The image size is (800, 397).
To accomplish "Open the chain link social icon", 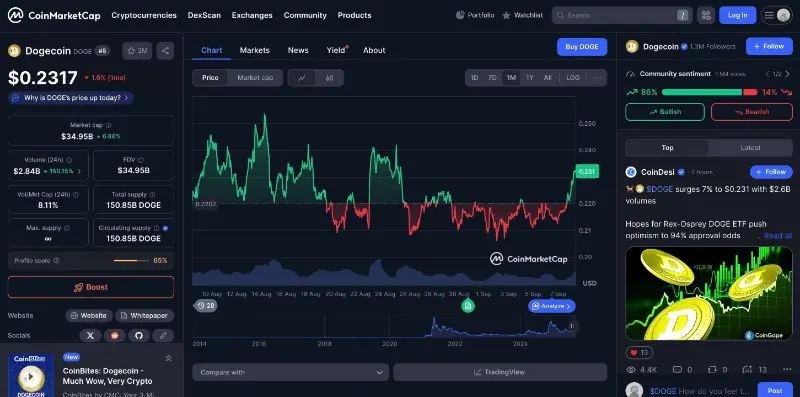I will 163,335.
